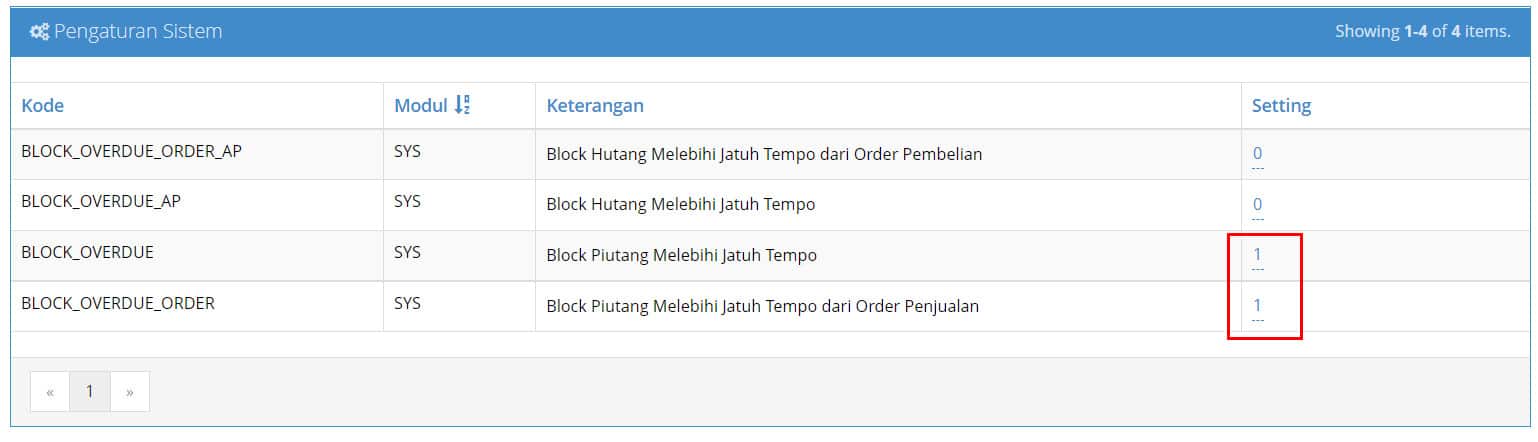Sort table by Kode column
Viewport: 1538px width, 442px height.
42,105
